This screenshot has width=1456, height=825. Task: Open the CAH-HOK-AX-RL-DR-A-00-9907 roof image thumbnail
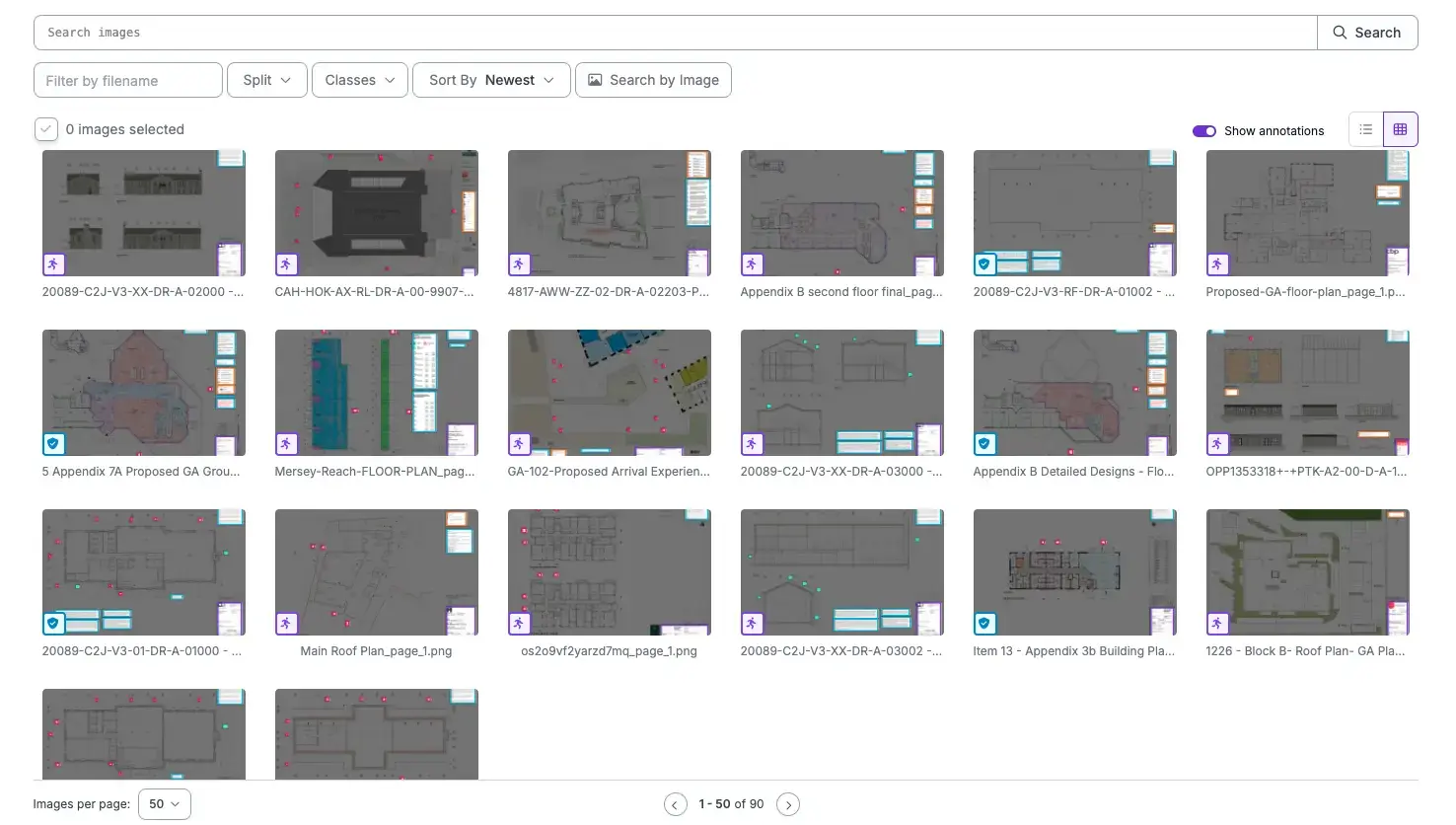coord(377,213)
